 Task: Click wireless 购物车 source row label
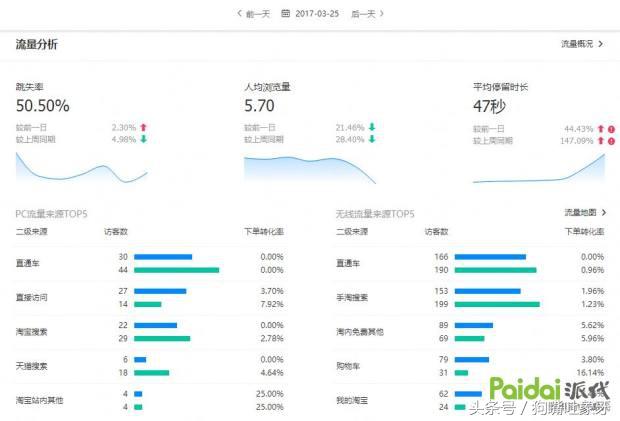348,366
